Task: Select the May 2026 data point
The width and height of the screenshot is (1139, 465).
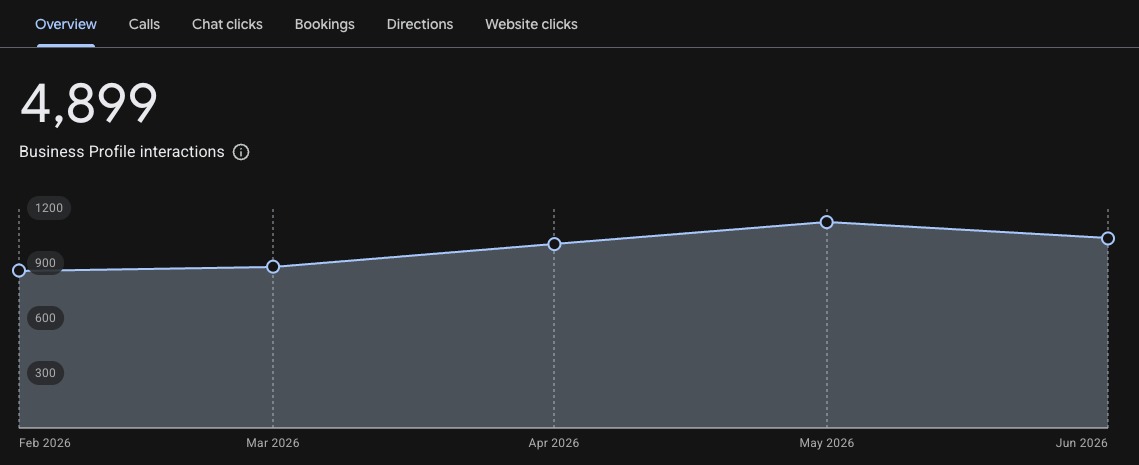Action: point(827,222)
